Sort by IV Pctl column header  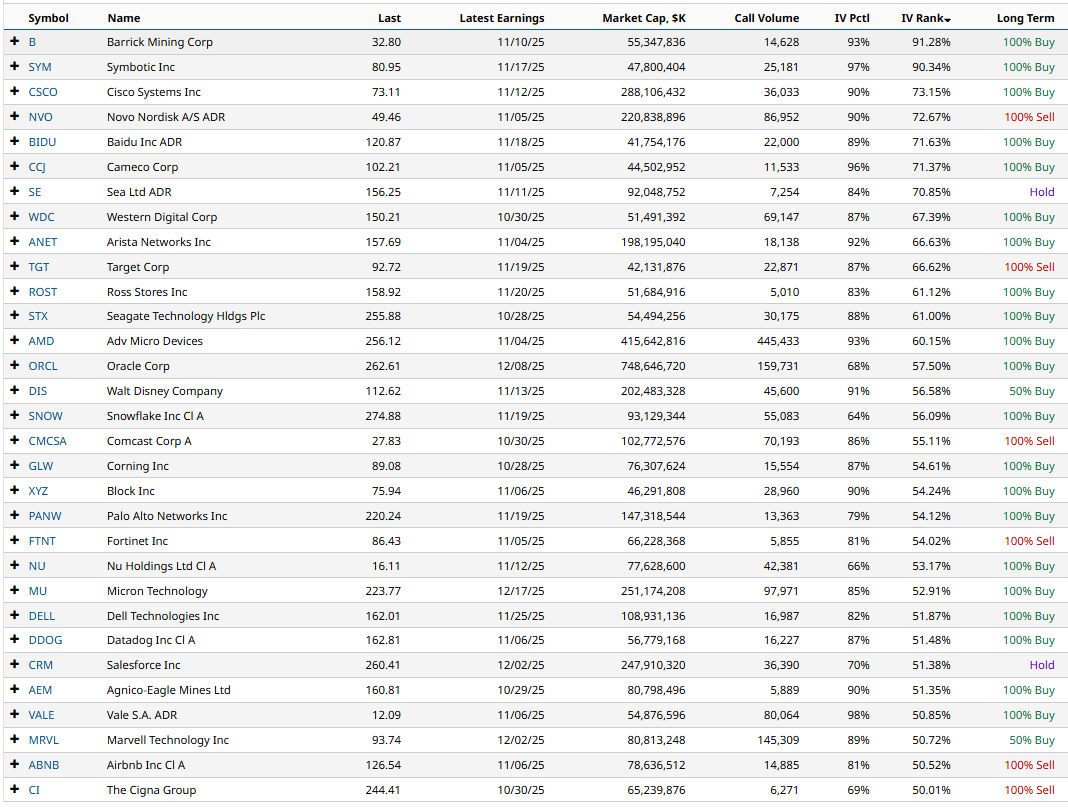[852, 18]
